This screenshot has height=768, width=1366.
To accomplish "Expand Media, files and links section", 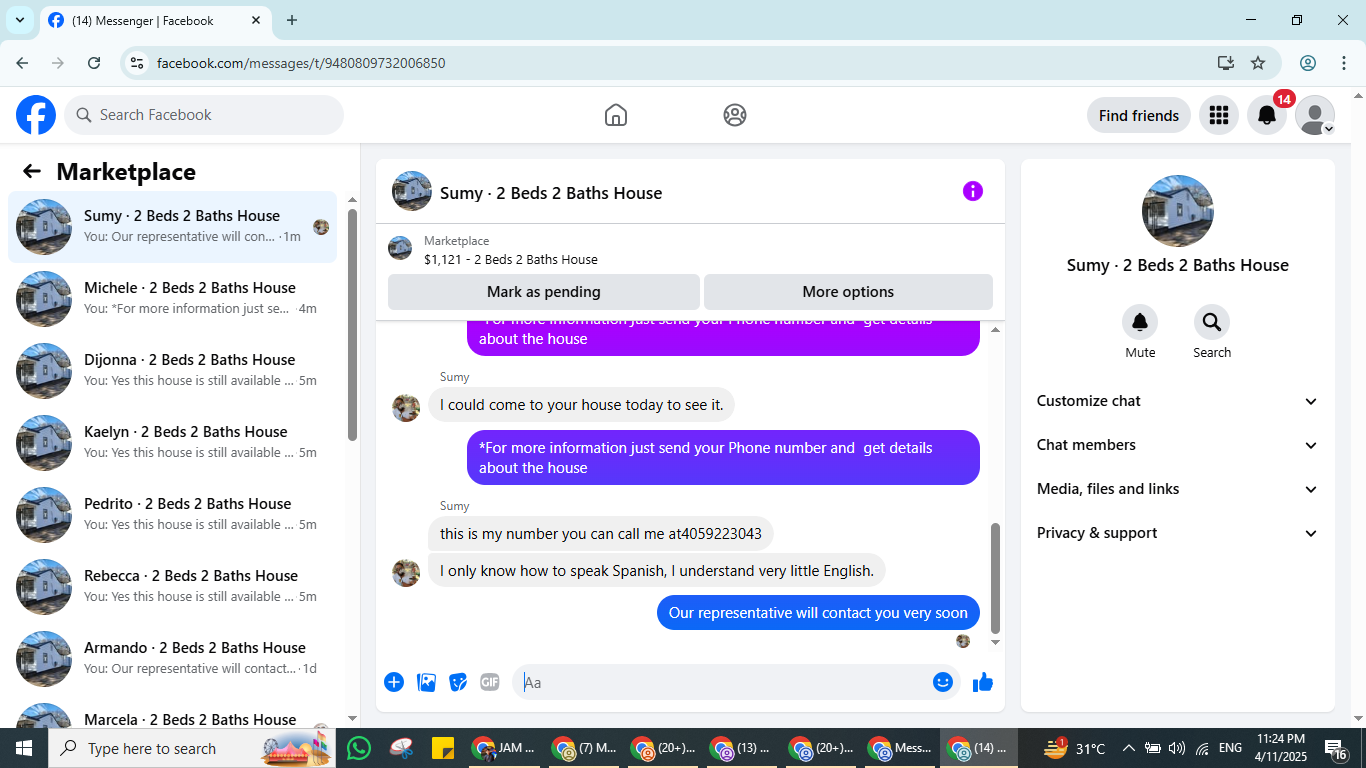I will click(1178, 489).
